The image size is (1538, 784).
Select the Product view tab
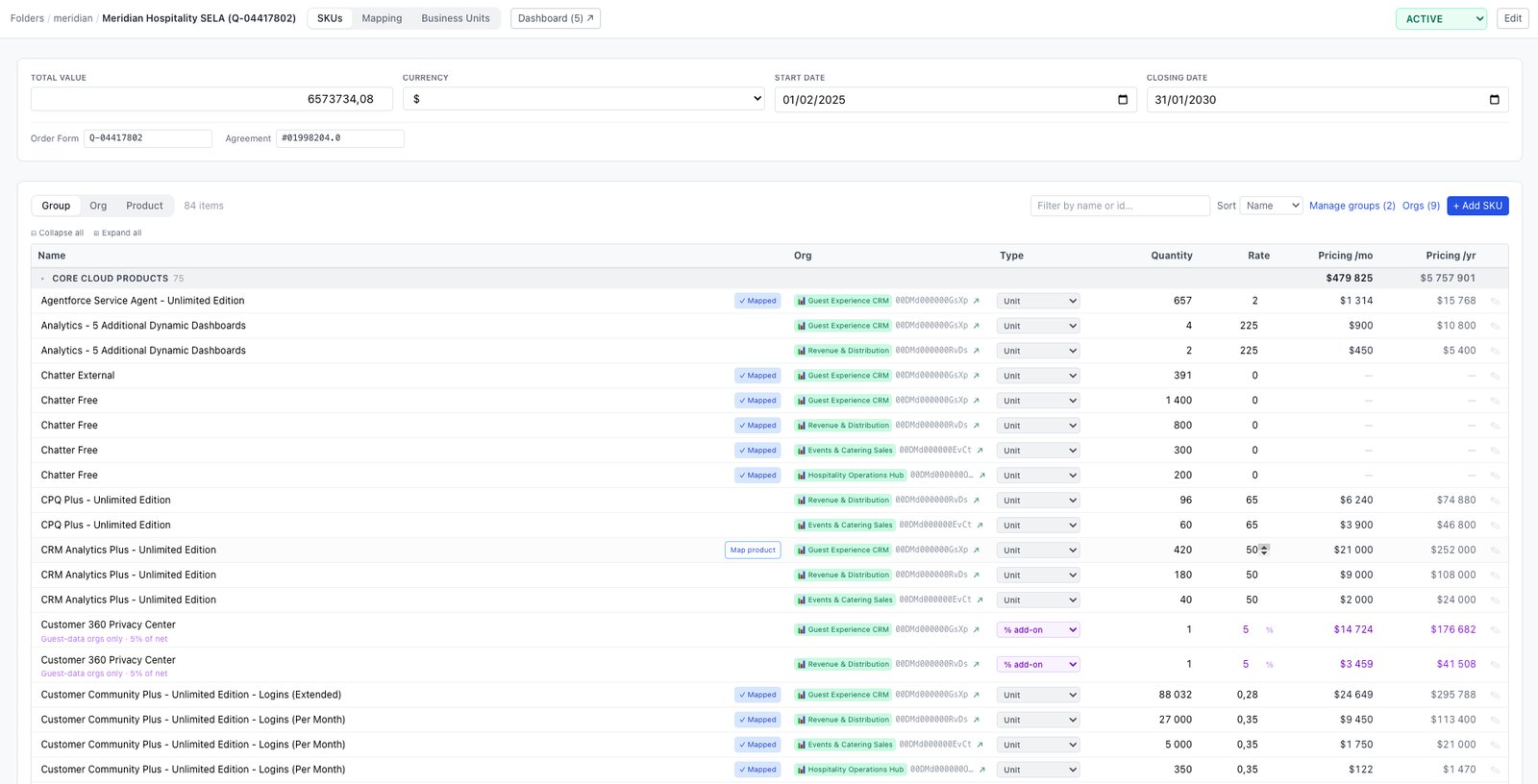pyautogui.click(x=144, y=206)
